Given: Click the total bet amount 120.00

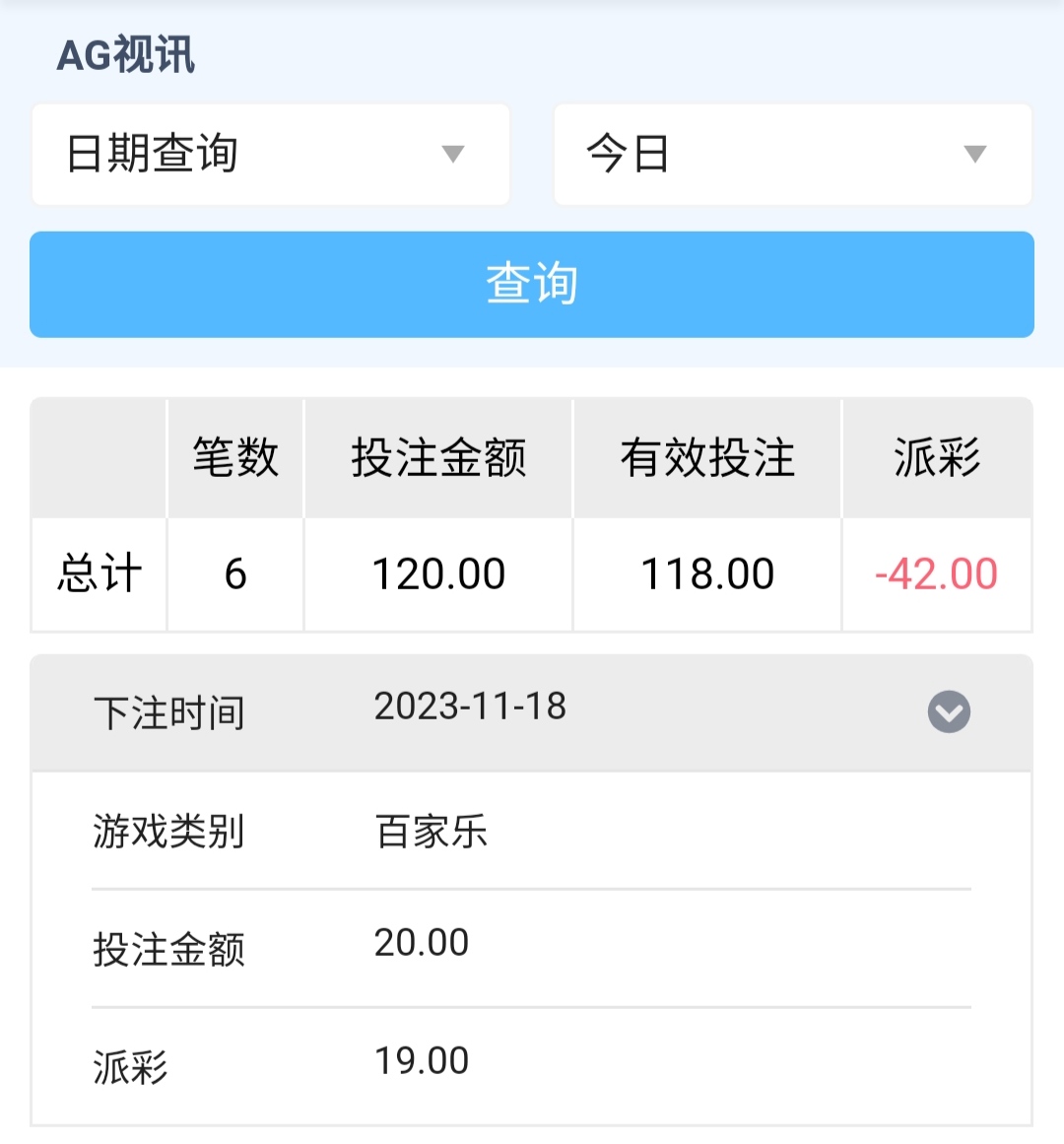Looking at the screenshot, I should tap(438, 573).
